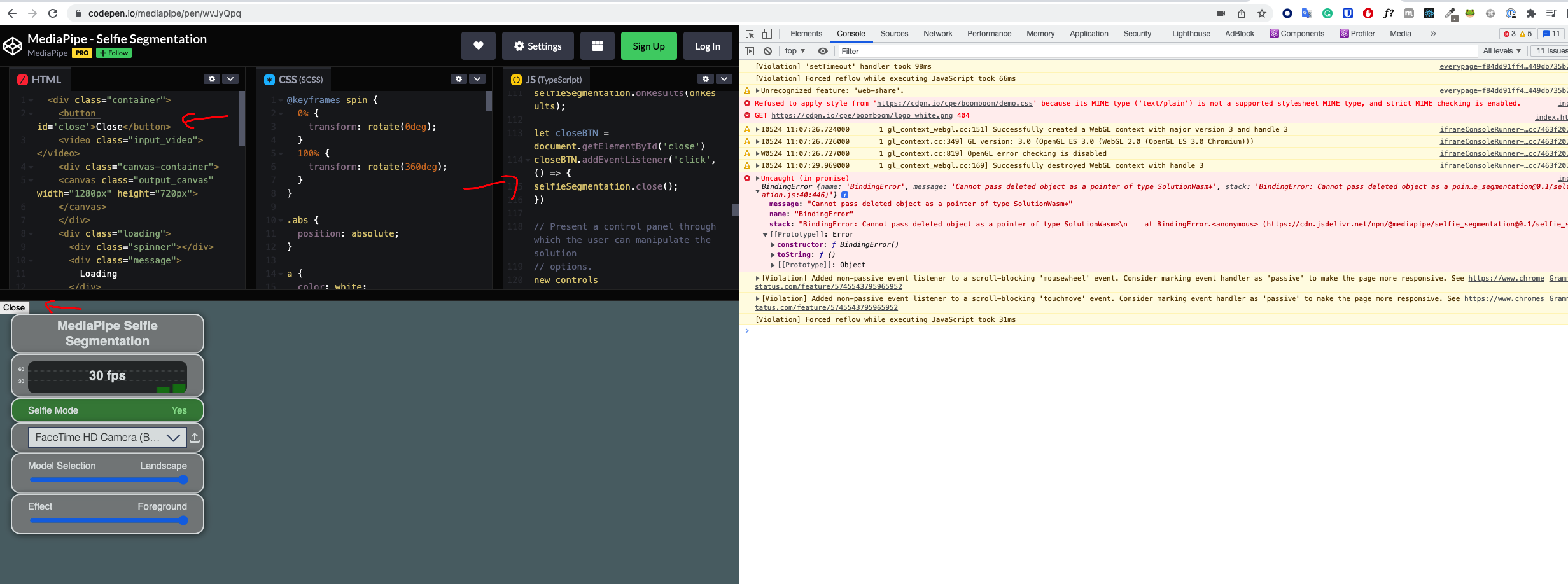Screen dimensions: 1568x584
Task: Show more DevTools tabs with double chevron
Action: pyautogui.click(x=1433, y=34)
